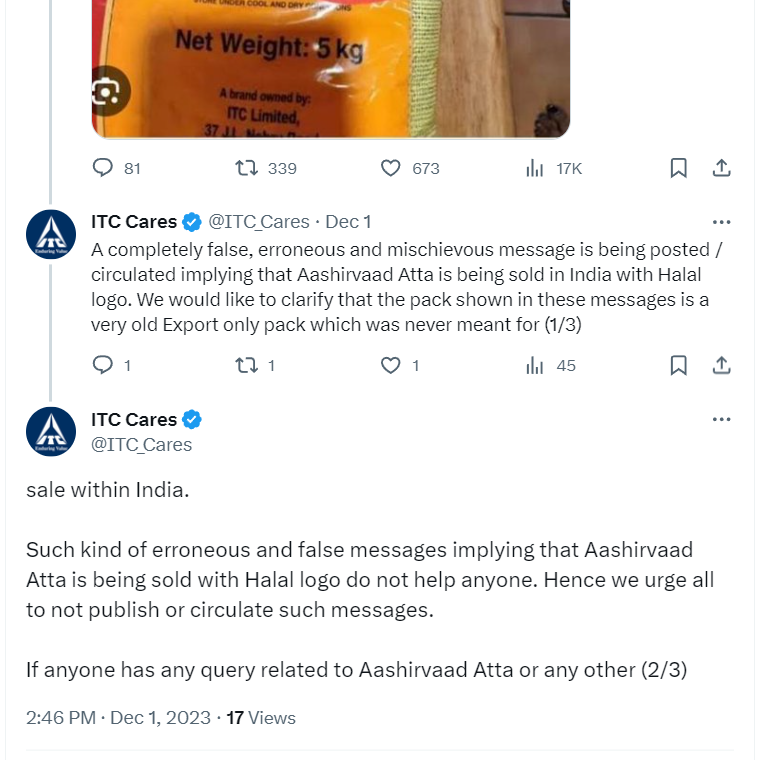The width and height of the screenshot is (759, 760).
Task: Click the 2:46 PM · Dec 1, 2023 timestamp
Action: pos(118,718)
